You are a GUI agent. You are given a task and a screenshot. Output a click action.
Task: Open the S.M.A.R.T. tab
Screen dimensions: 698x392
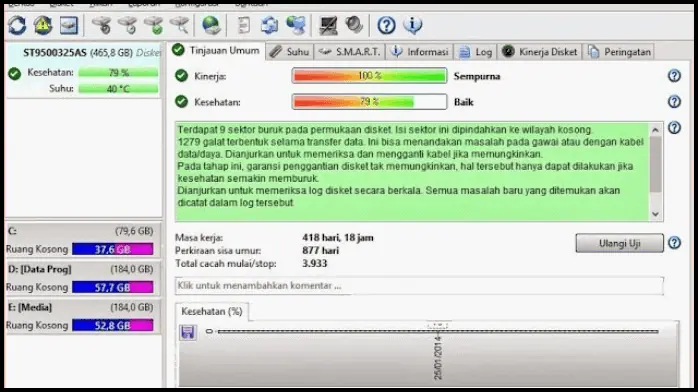(350, 52)
